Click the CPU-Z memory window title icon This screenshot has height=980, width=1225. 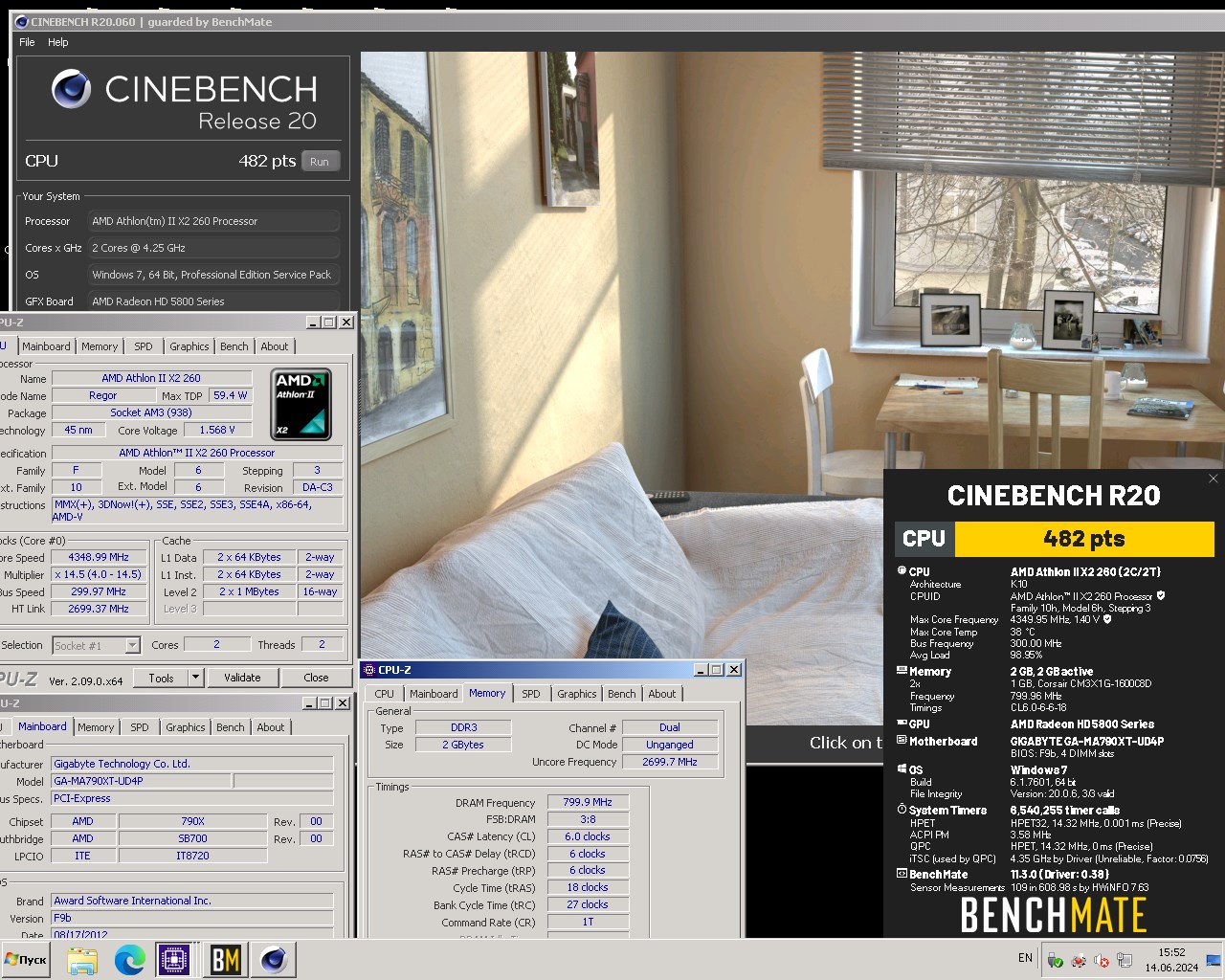(x=369, y=670)
